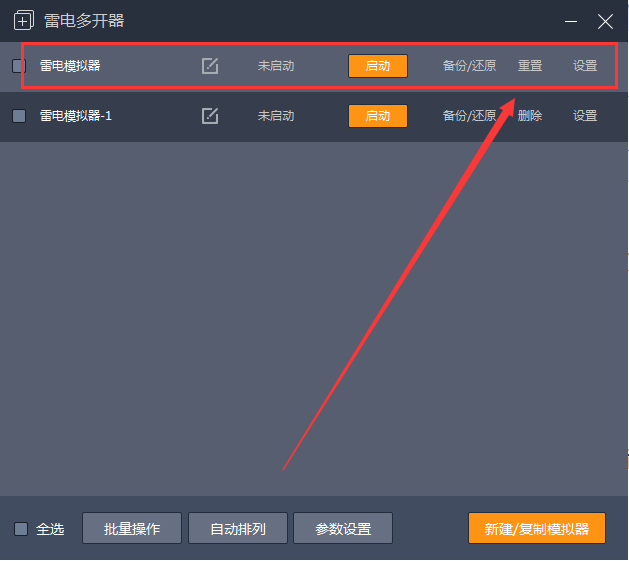Tick the checkbox beside 雷电模拟器-1
Screen dimensions: 629x561
tap(18, 116)
